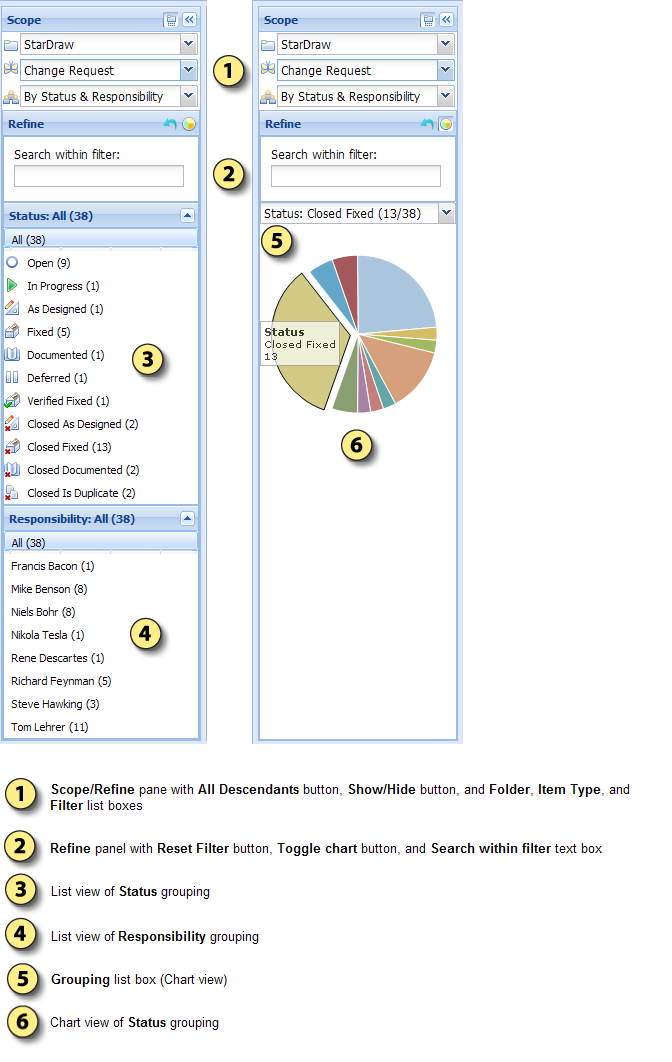Viewport: 672px width, 1062px height.
Task: Click the Documented book icon in Status list
Action: 12,355
